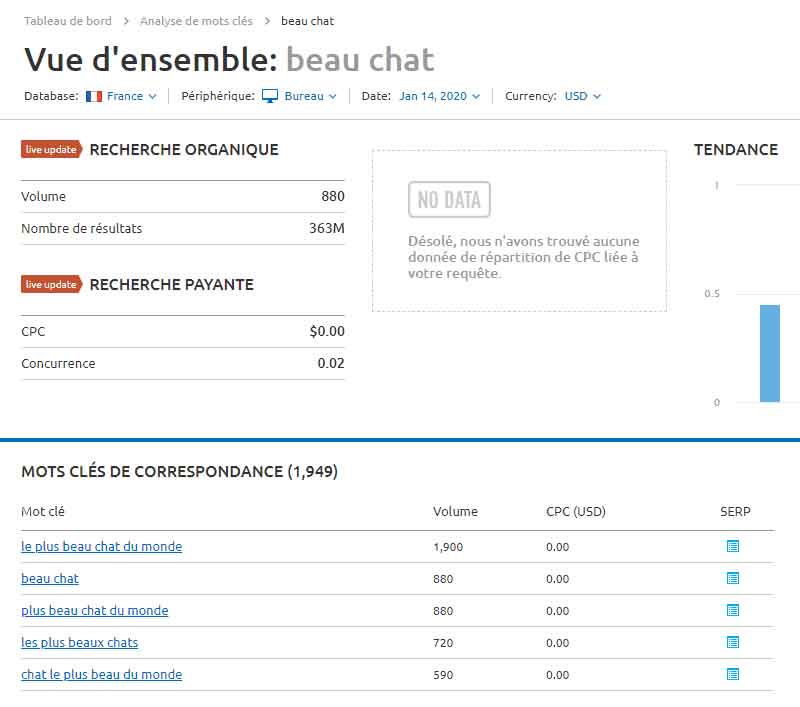
Task: Open SERP icon in 'beau chat' row
Action: click(733, 578)
